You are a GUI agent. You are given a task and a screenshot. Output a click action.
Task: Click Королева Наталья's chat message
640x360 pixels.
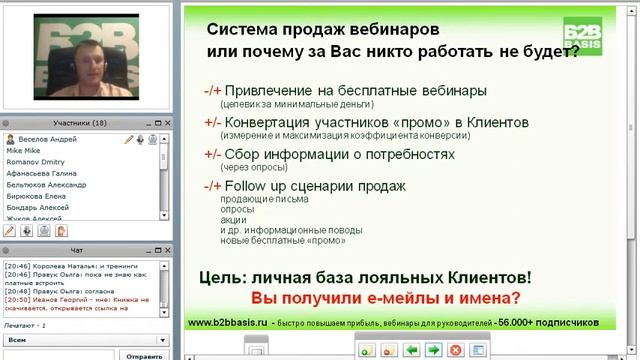pos(71,266)
